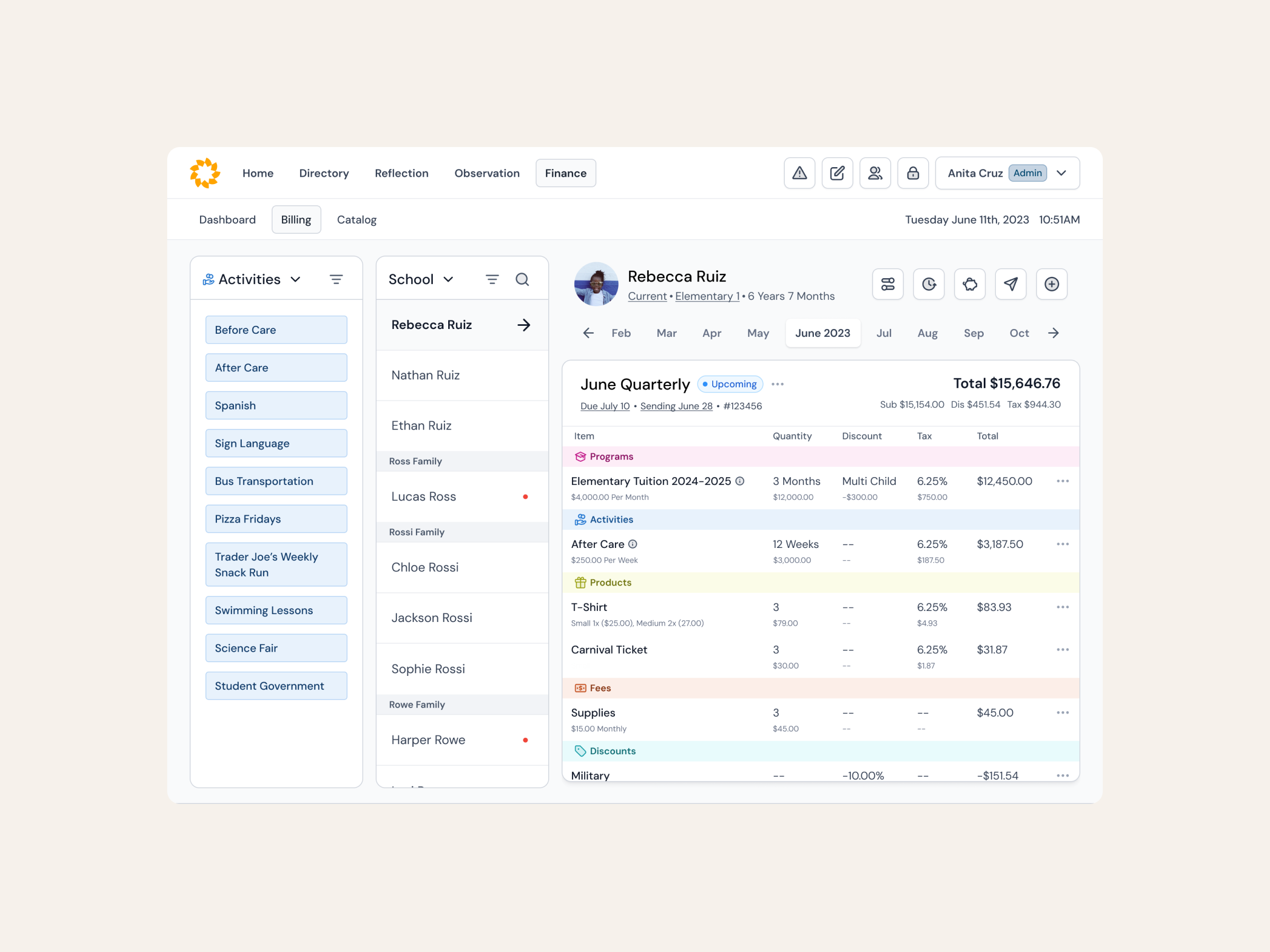Go to next months with the right arrow

coord(1053,333)
